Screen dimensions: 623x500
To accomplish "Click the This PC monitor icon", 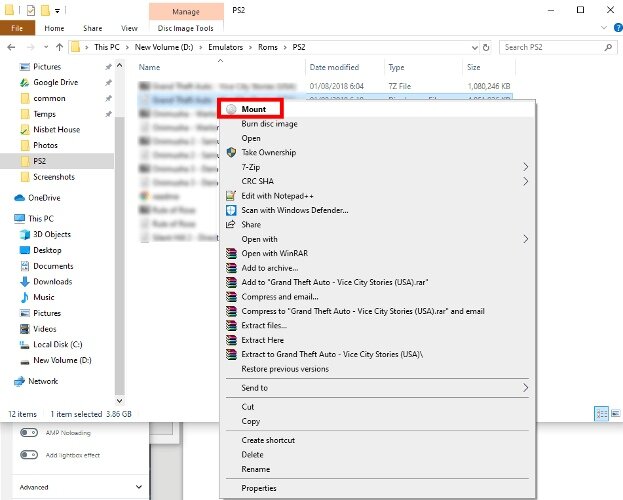I will 19,219.
